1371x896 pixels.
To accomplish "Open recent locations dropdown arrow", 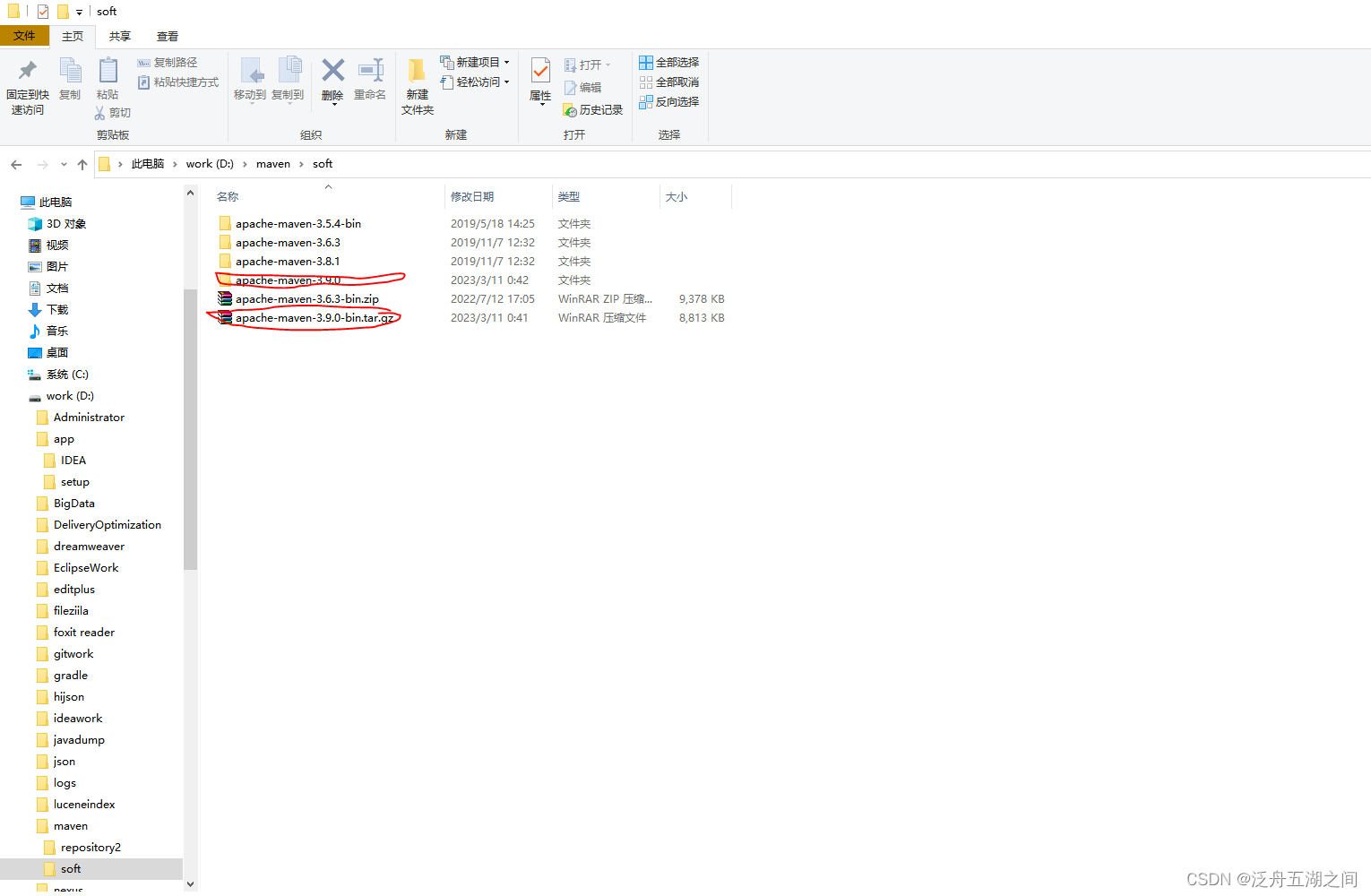I will [x=64, y=164].
